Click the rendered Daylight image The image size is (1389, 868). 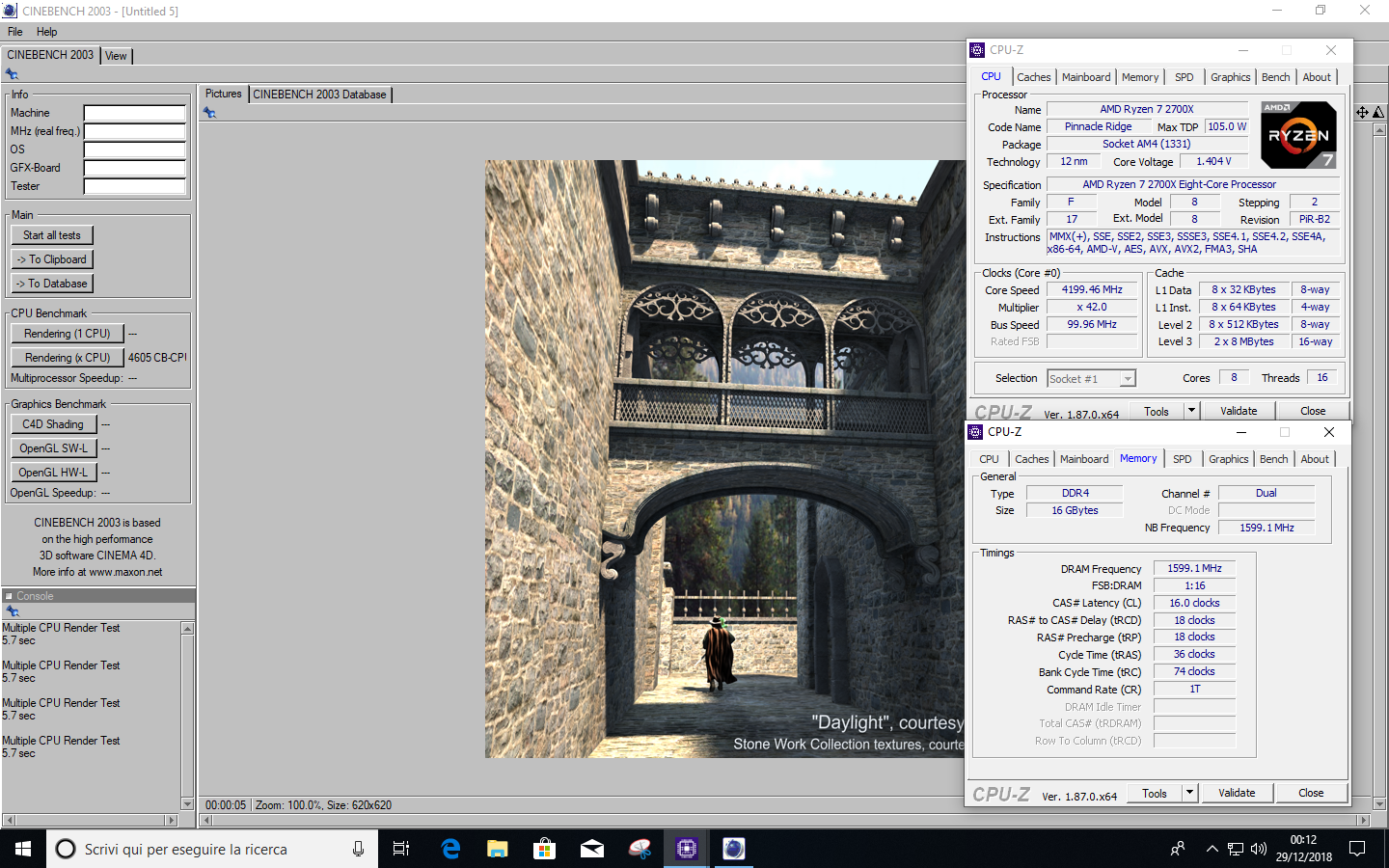(724, 459)
